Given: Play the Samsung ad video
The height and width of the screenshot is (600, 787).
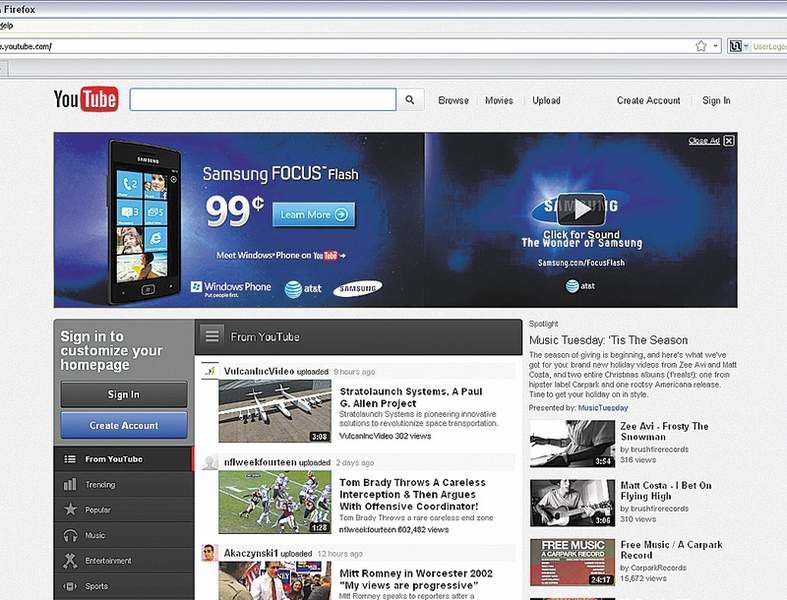Looking at the screenshot, I should pos(581,209).
